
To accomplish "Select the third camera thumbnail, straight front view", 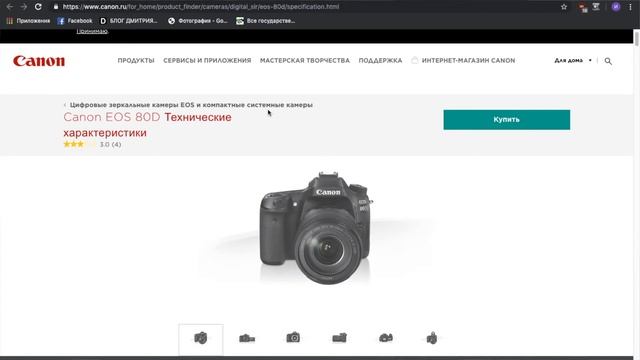I will pos(293,338).
